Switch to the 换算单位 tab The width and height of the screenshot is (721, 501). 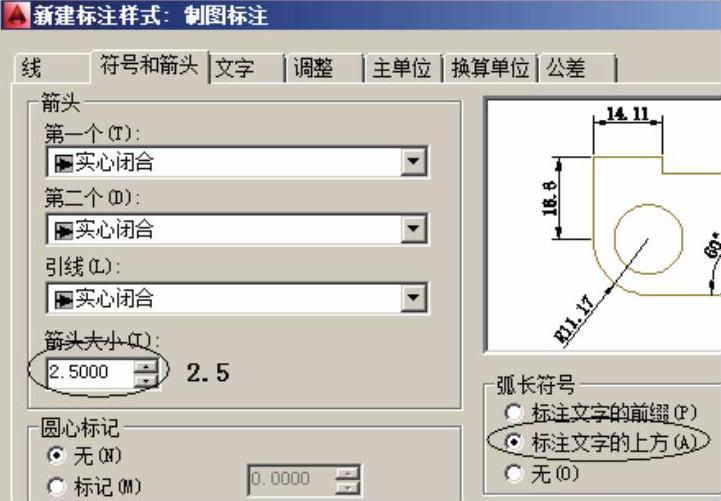coord(489,68)
